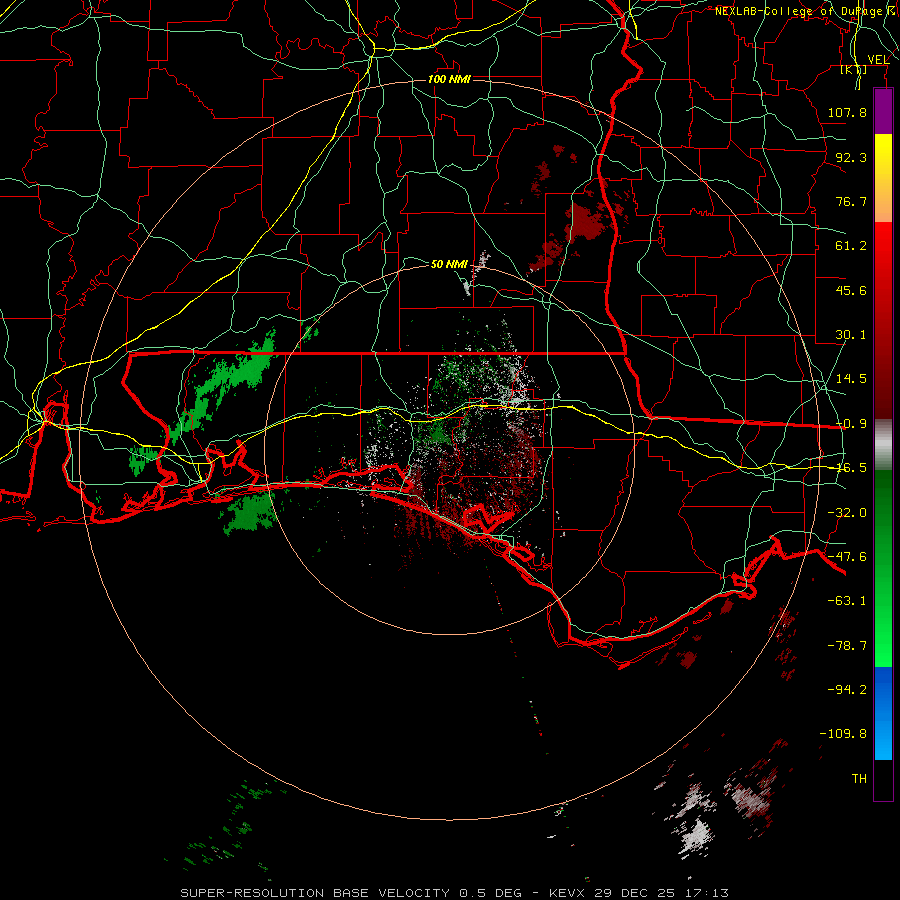
Task: Select the purple segment of the velocity colorbar
Action: tap(883, 111)
